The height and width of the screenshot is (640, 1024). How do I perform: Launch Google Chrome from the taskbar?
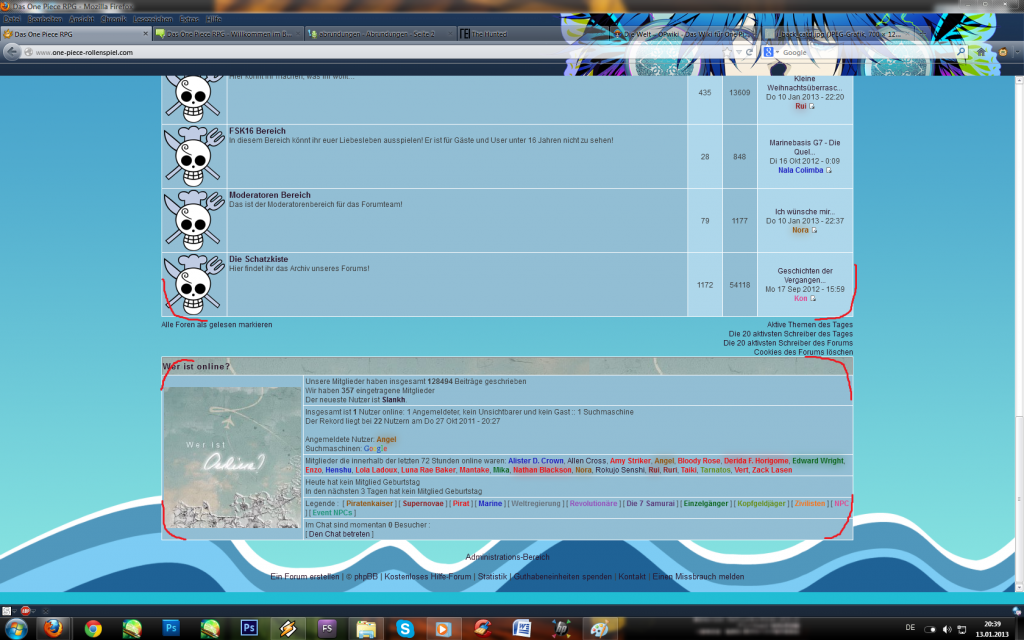93,628
